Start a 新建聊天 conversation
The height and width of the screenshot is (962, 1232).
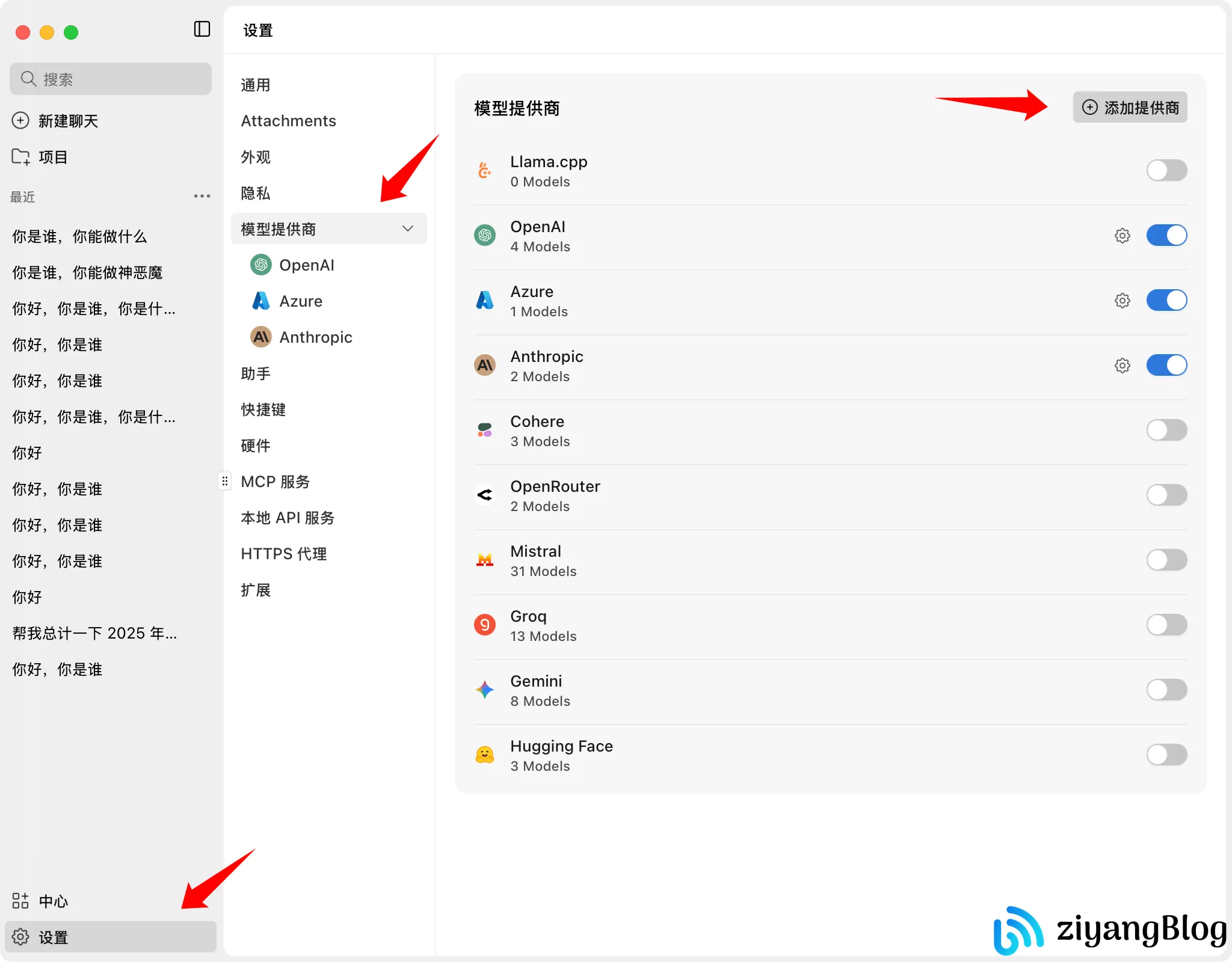67,120
